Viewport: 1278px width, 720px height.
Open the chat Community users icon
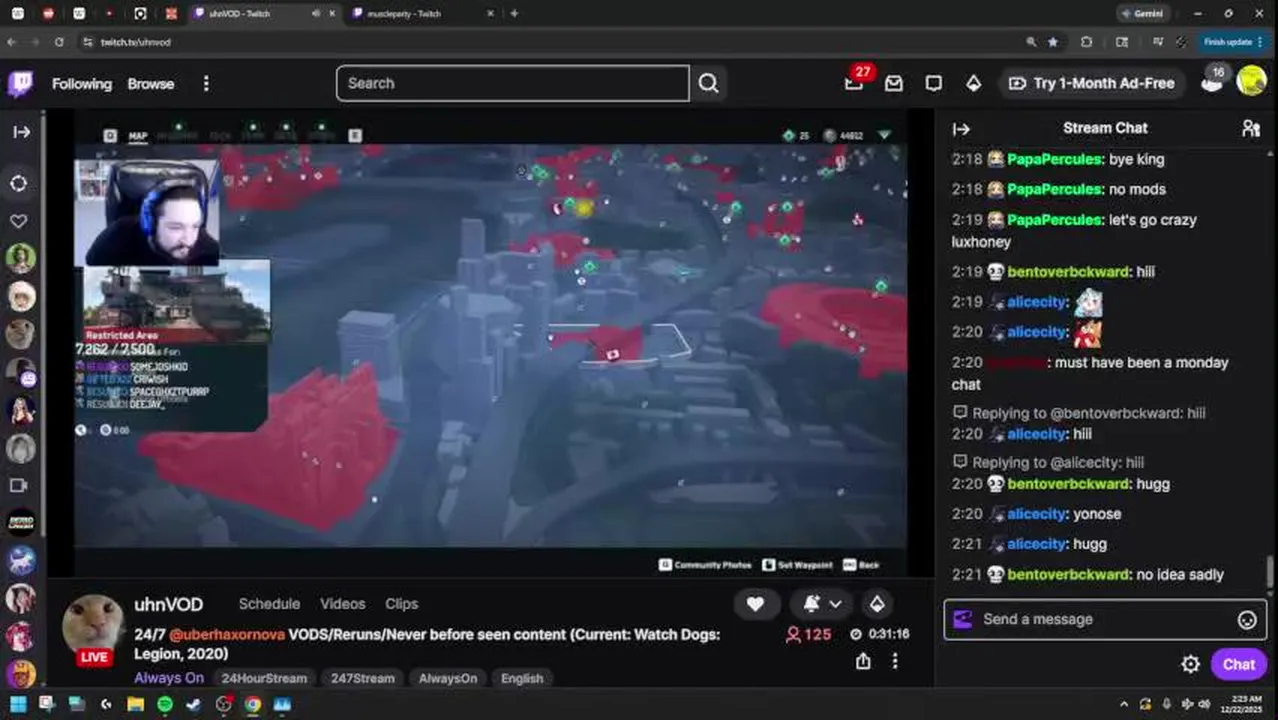click(1250, 128)
